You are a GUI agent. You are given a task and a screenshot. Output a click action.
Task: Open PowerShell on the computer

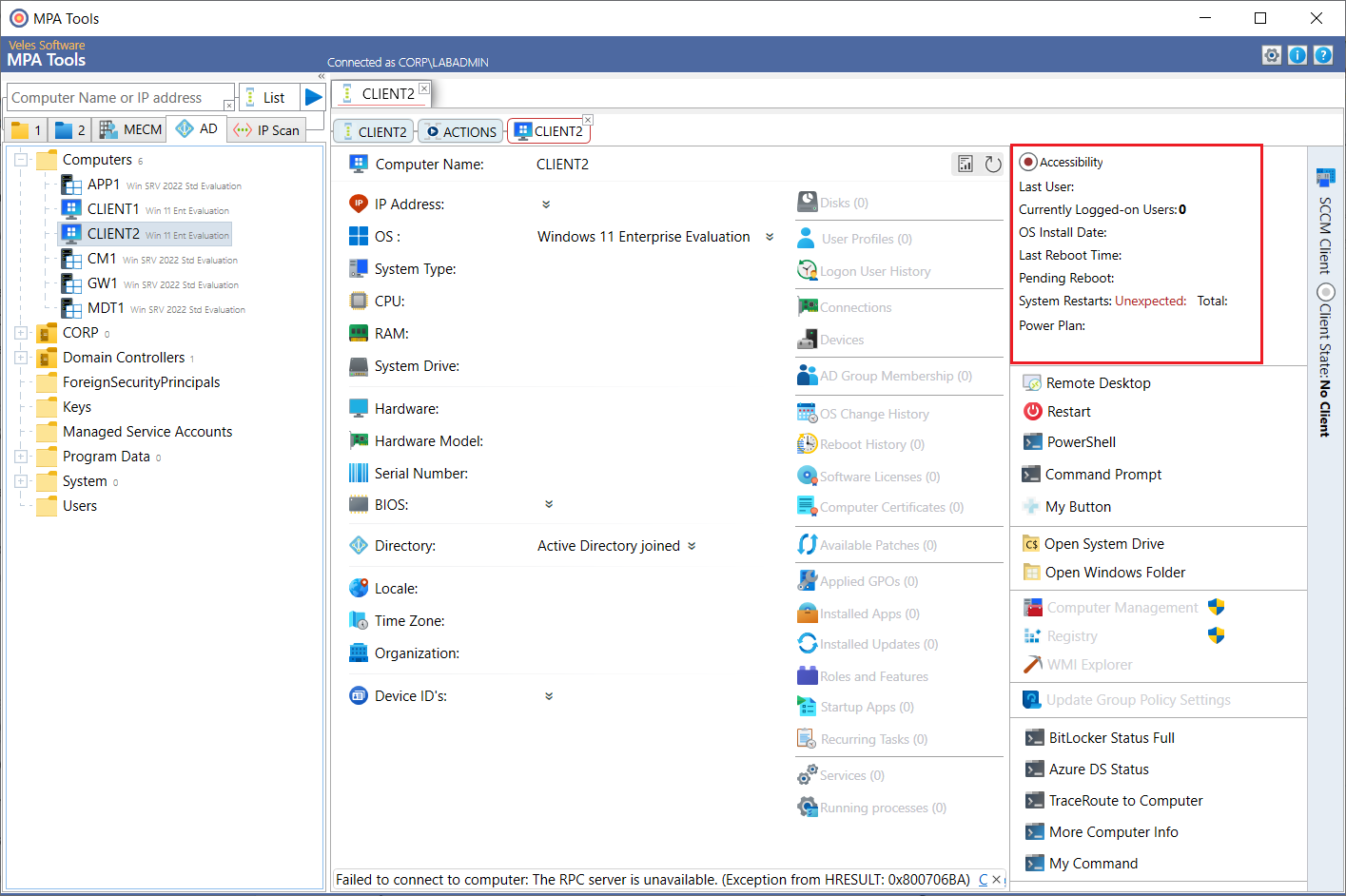point(1069,442)
